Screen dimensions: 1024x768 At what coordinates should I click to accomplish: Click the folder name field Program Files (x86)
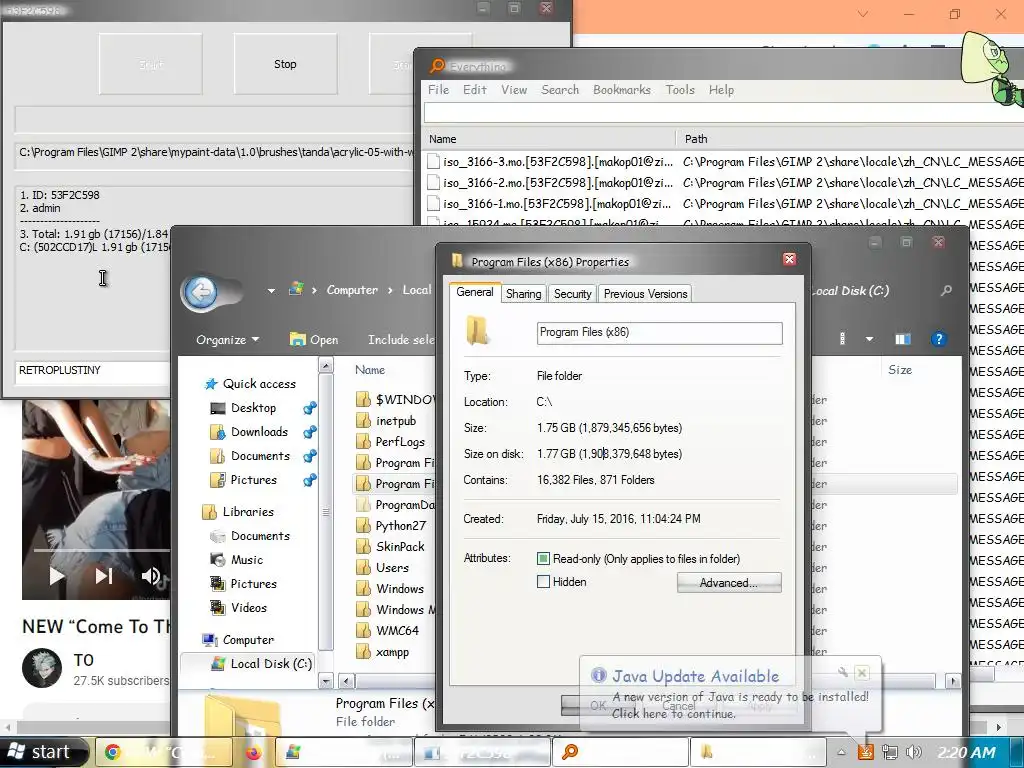pyautogui.click(x=660, y=332)
